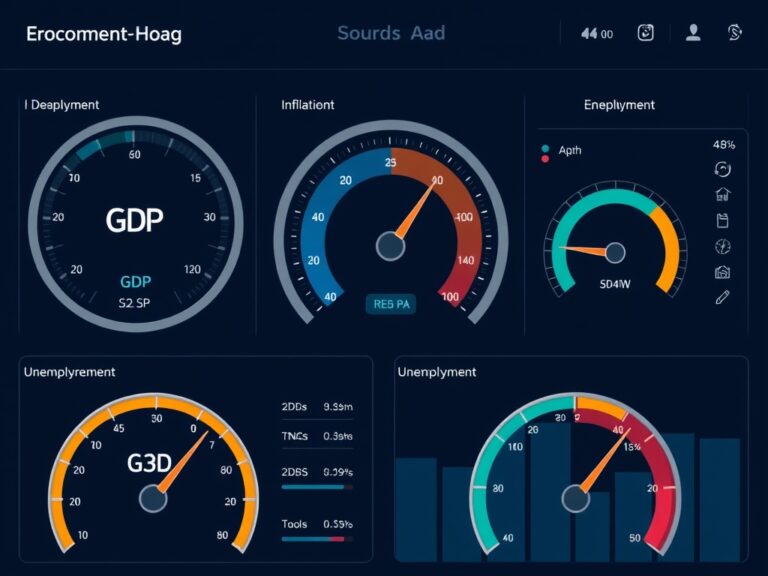768x576 pixels.
Task: Click the compass globe icon in sidebar
Action: point(722,246)
